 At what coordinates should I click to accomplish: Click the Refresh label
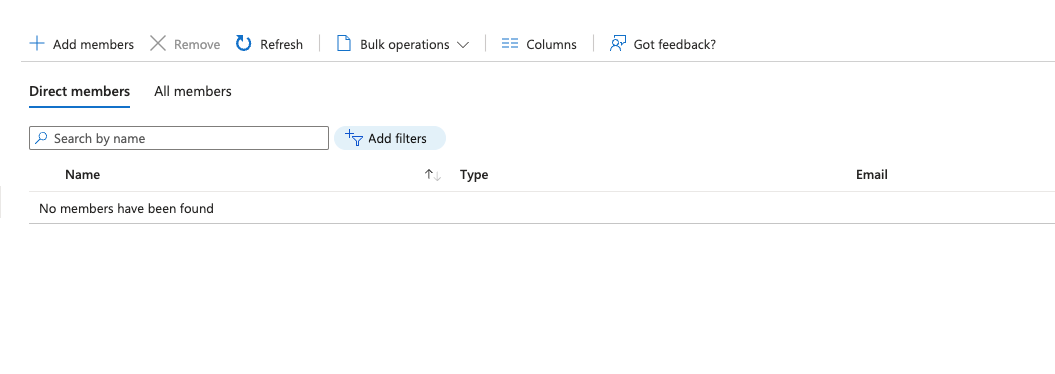coord(281,44)
